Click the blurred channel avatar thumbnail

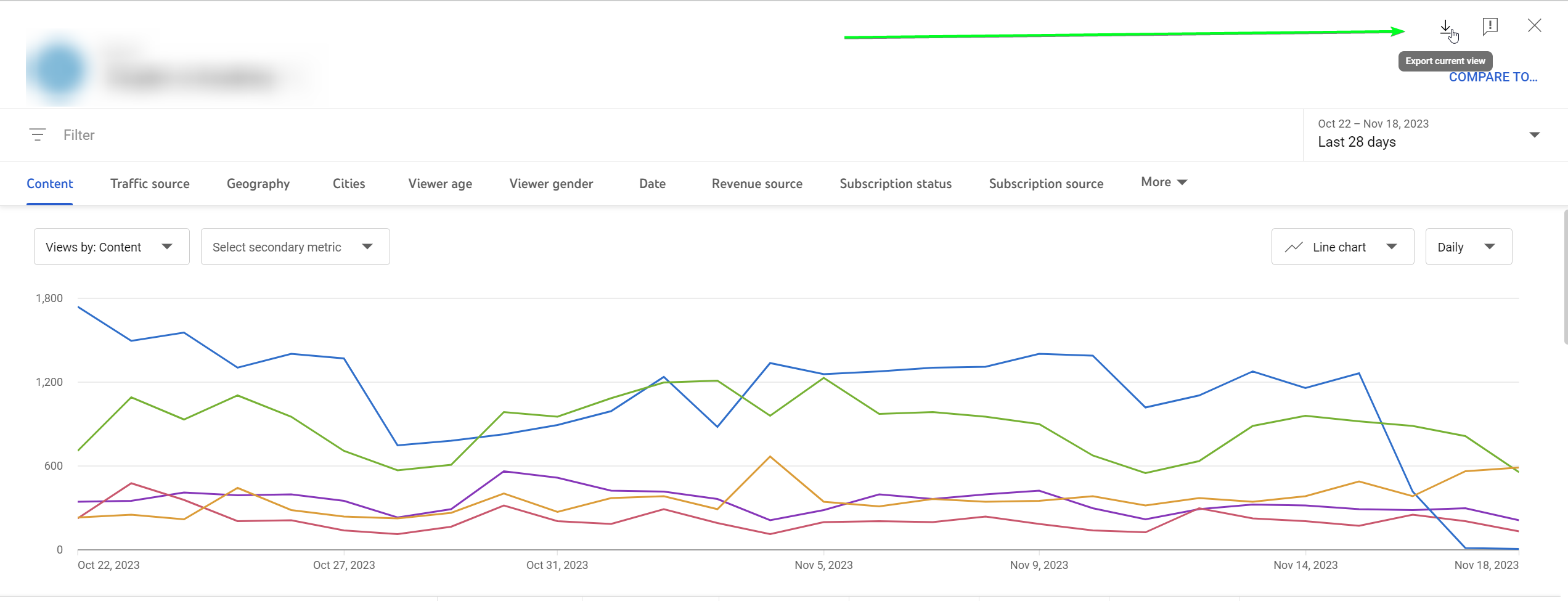[59, 70]
